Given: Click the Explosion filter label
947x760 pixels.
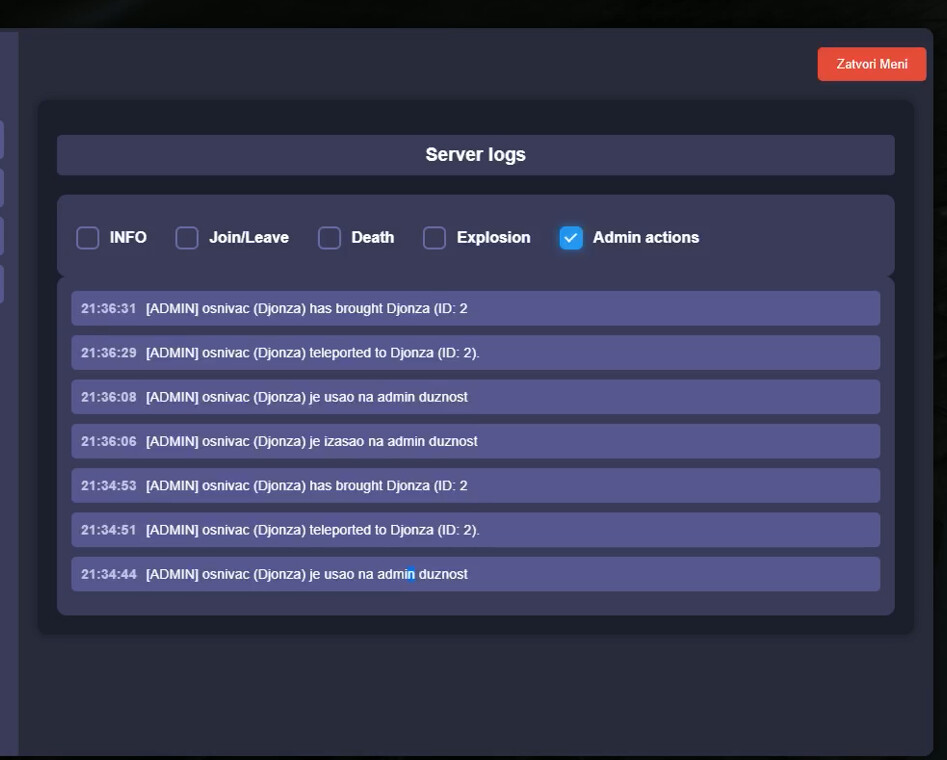Looking at the screenshot, I should coord(493,238).
